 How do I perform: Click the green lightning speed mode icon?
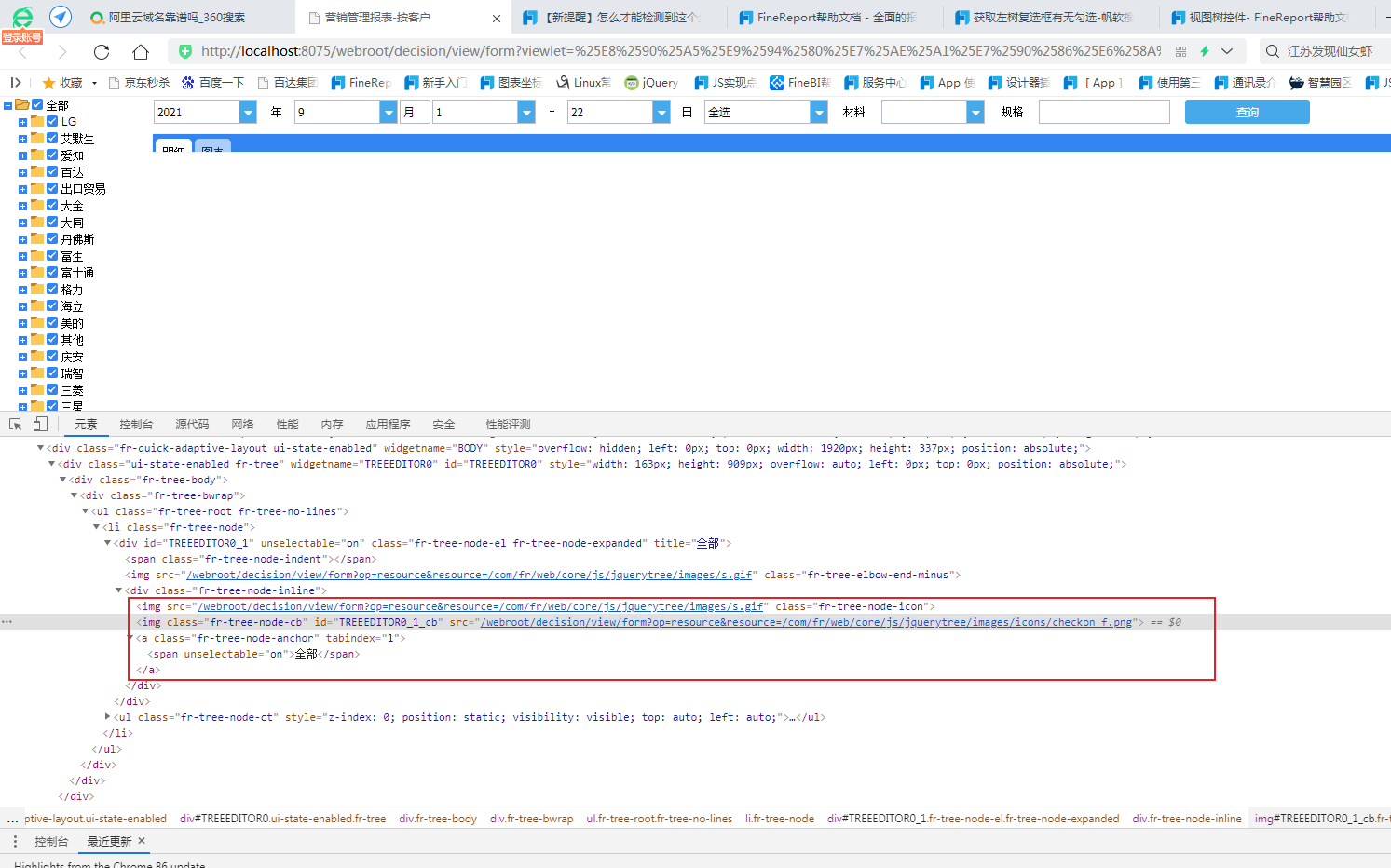pos(1205,51)
